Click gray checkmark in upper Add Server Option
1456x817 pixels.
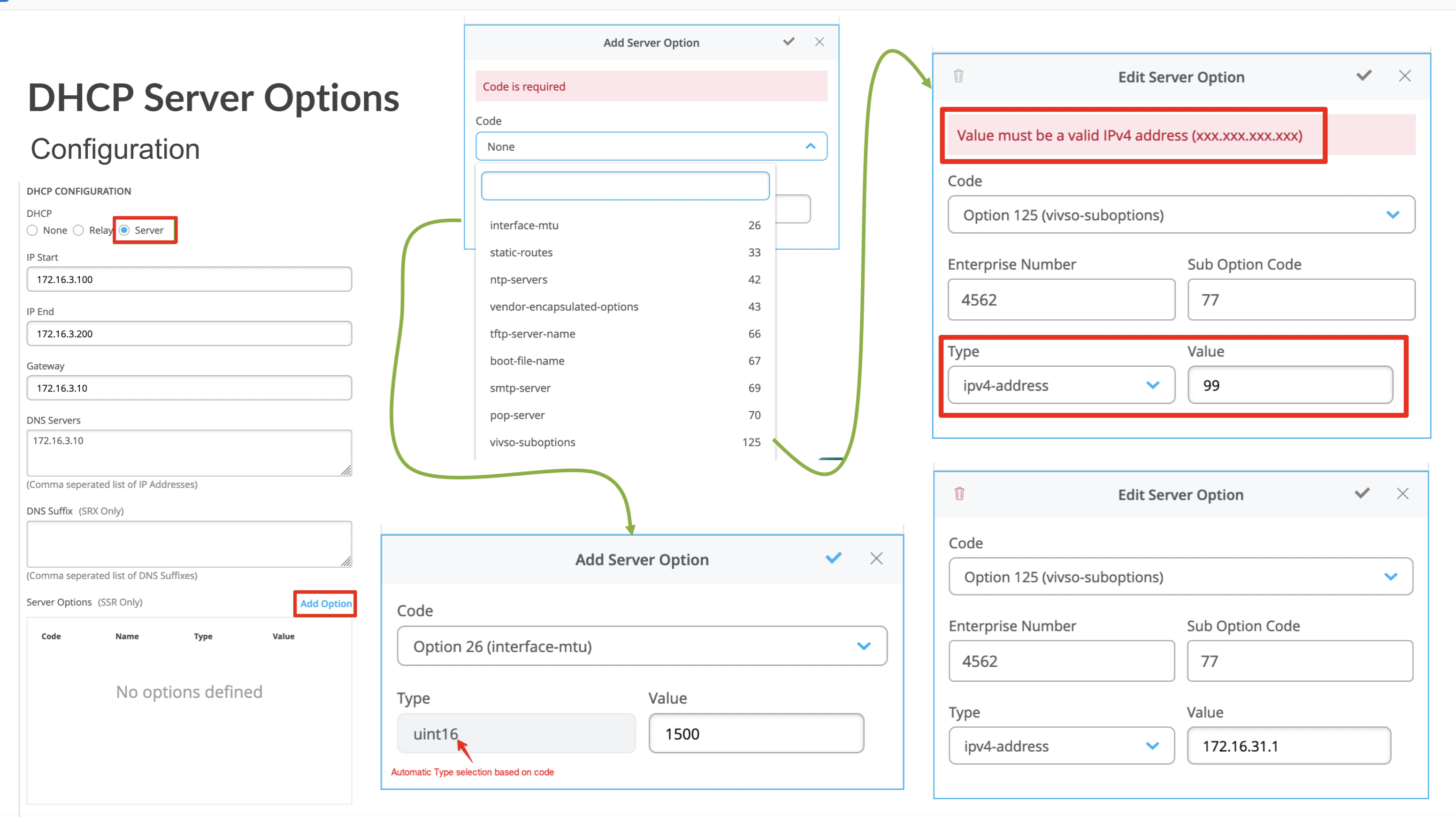789,42
